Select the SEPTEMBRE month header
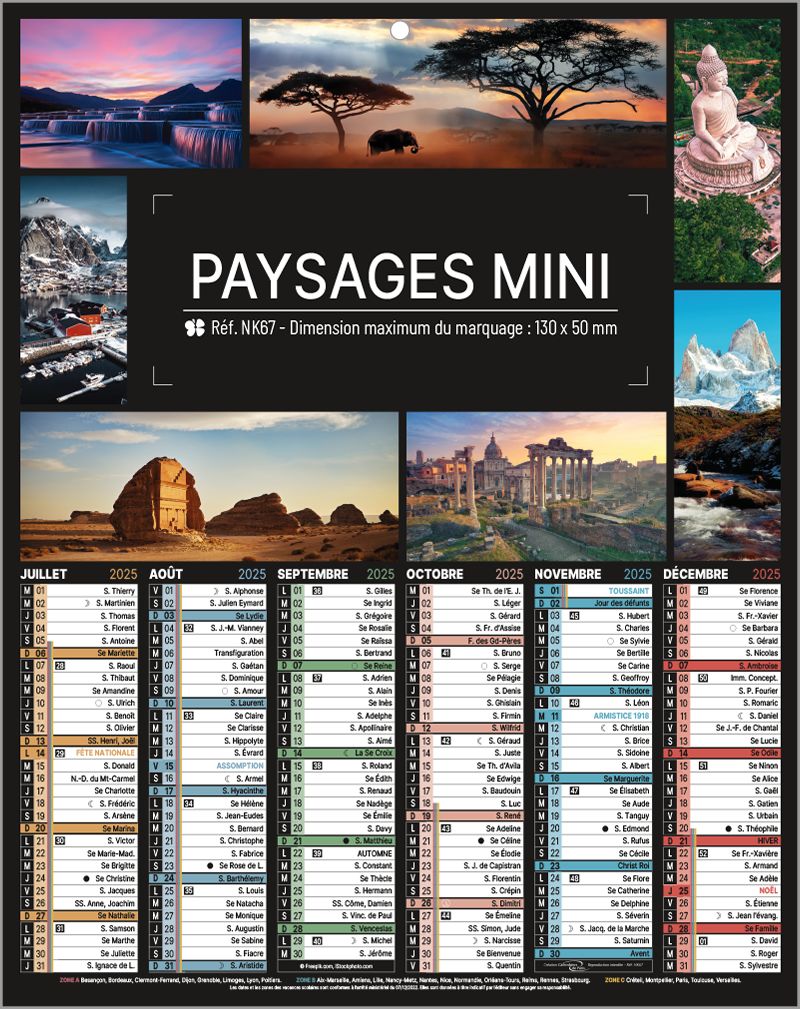This screenshot has height=1009, width=800. pyautogui.click(x=313, y=574)
